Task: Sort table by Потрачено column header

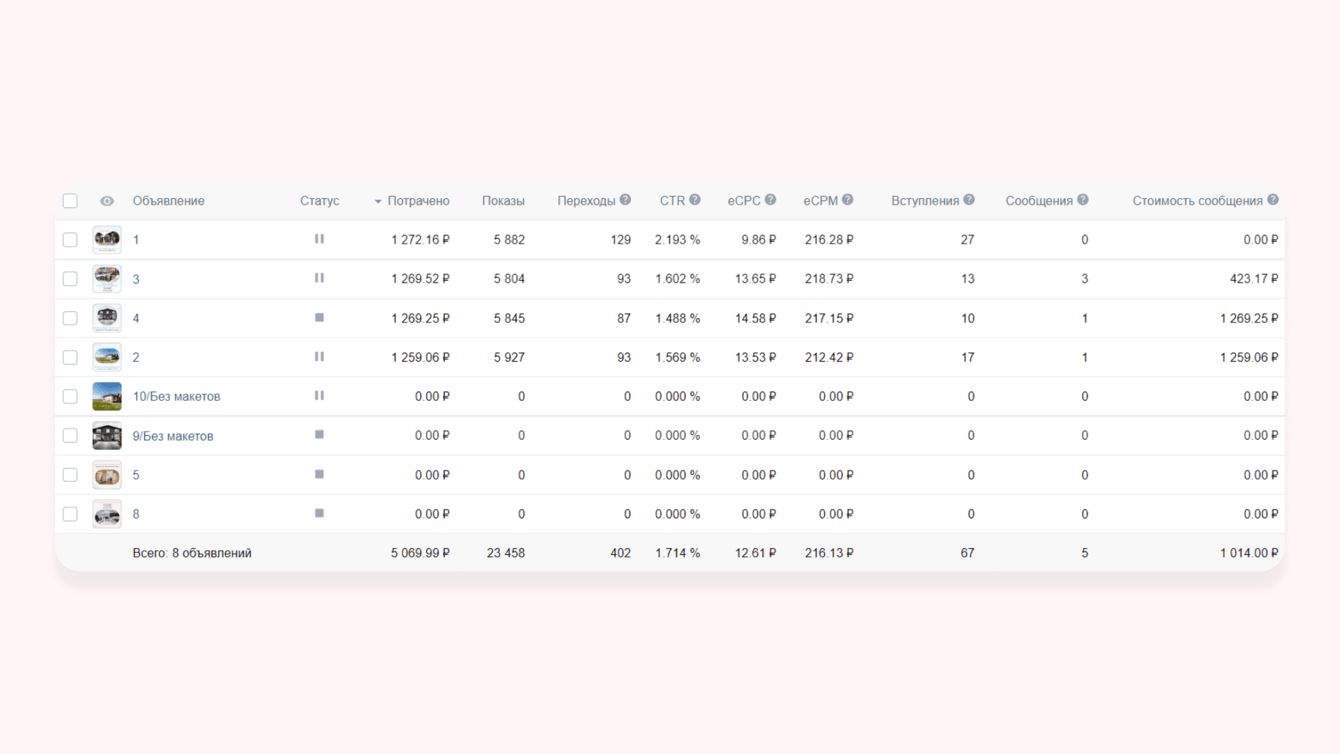Action: click(418, 201)
